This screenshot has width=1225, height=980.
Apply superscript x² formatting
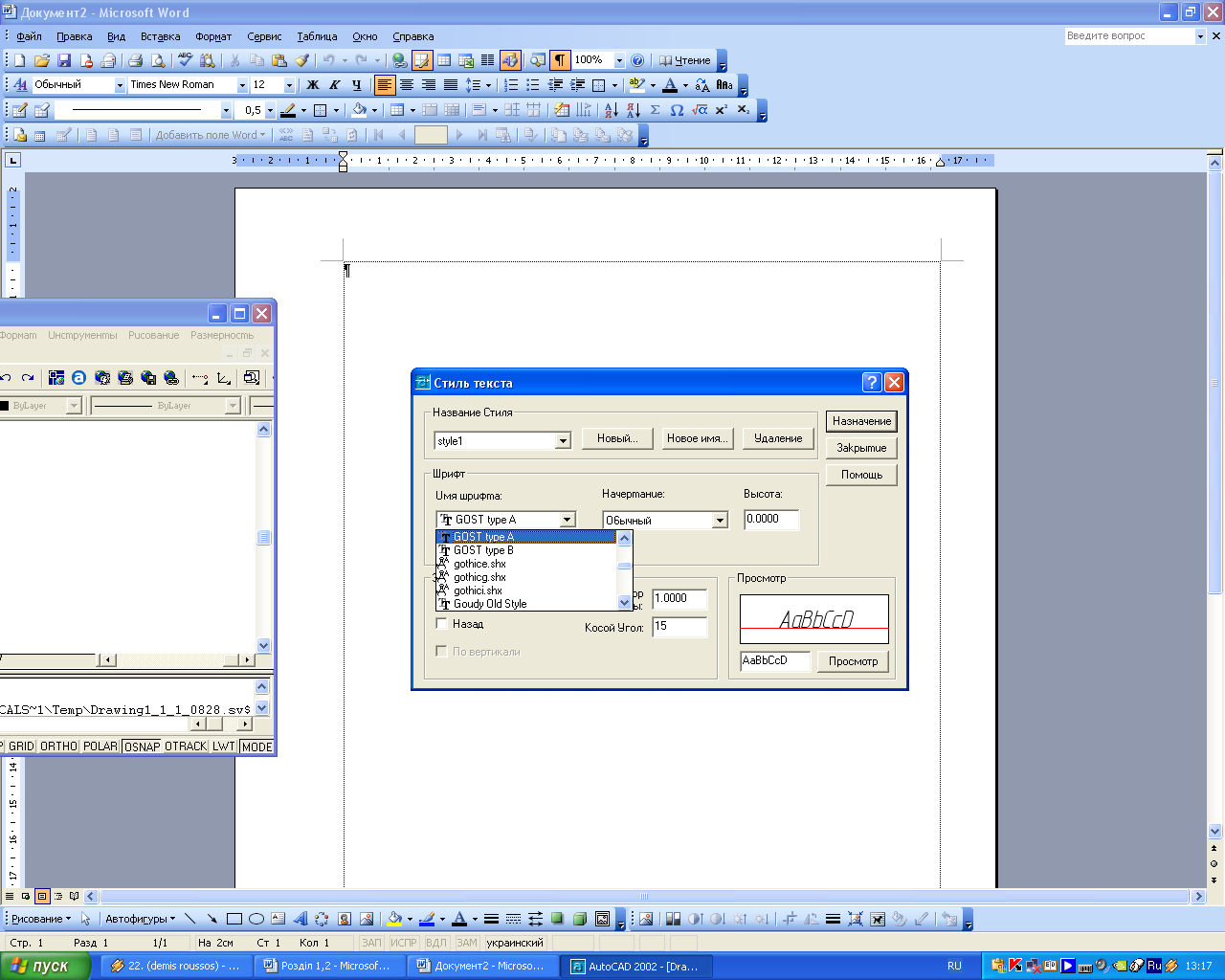point(722,110)
